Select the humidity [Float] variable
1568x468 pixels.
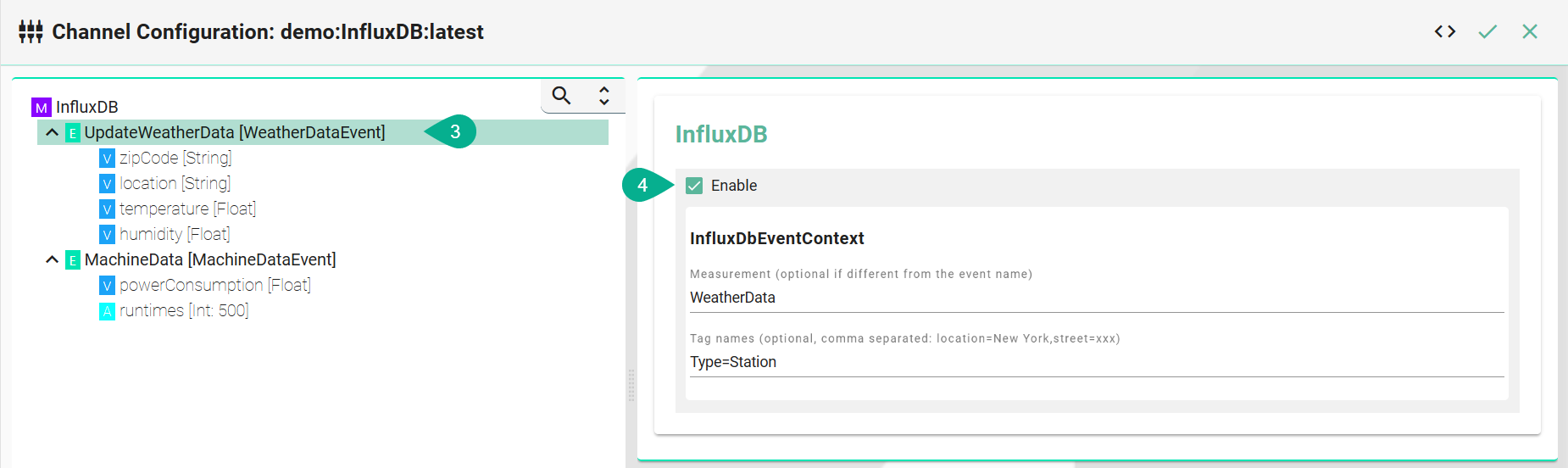point(175,234)
